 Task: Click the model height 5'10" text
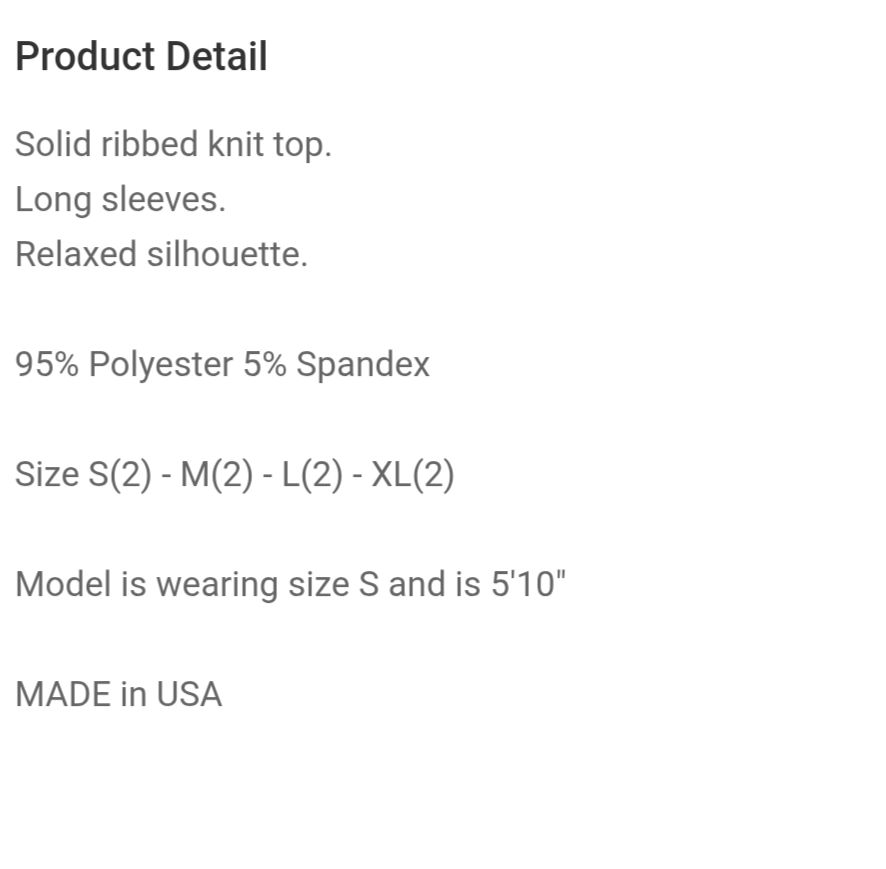pos(528,584)
